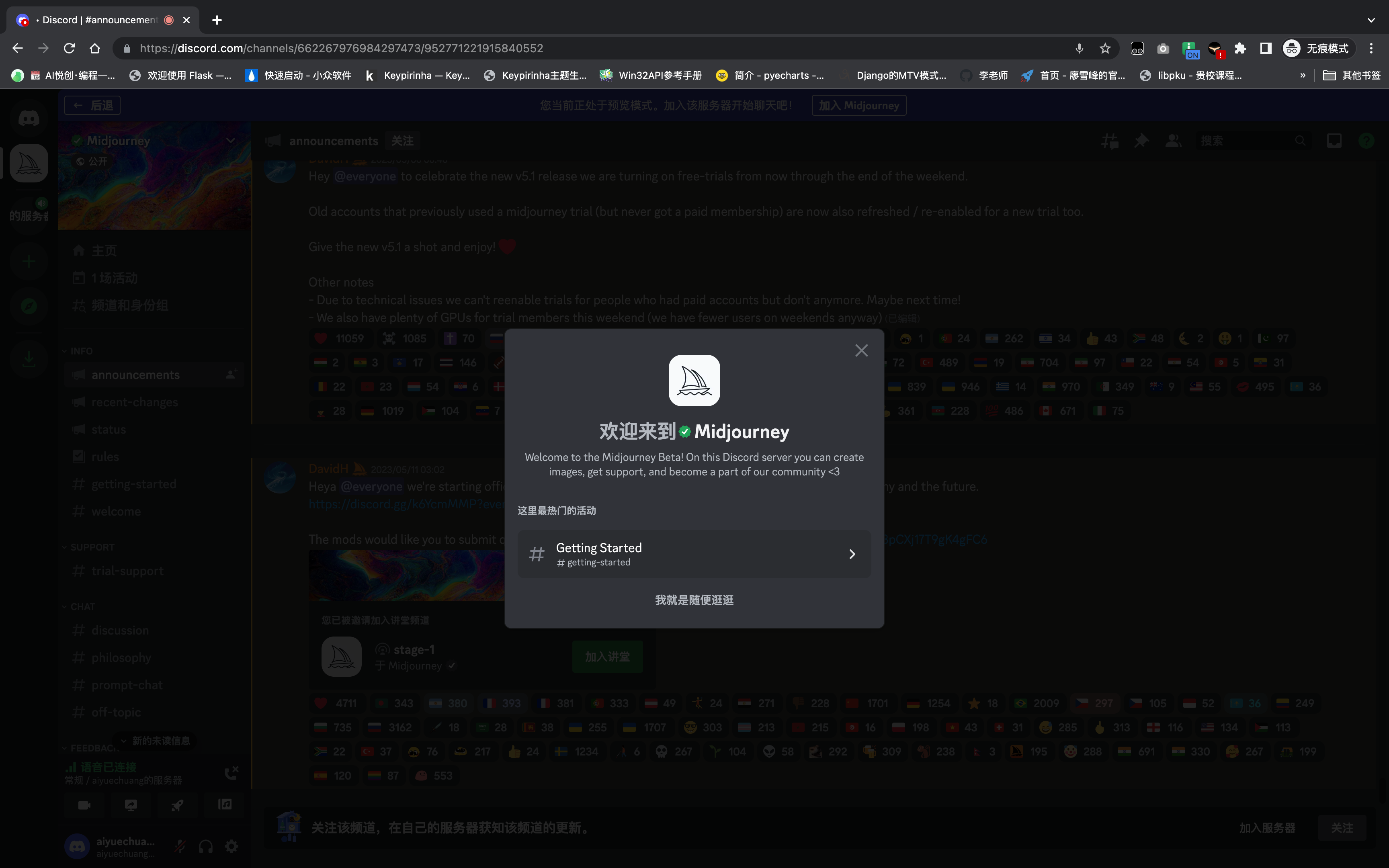Disconnect from voice with the phone icon
The image size is (1389, 868).
tap(231, 773)
